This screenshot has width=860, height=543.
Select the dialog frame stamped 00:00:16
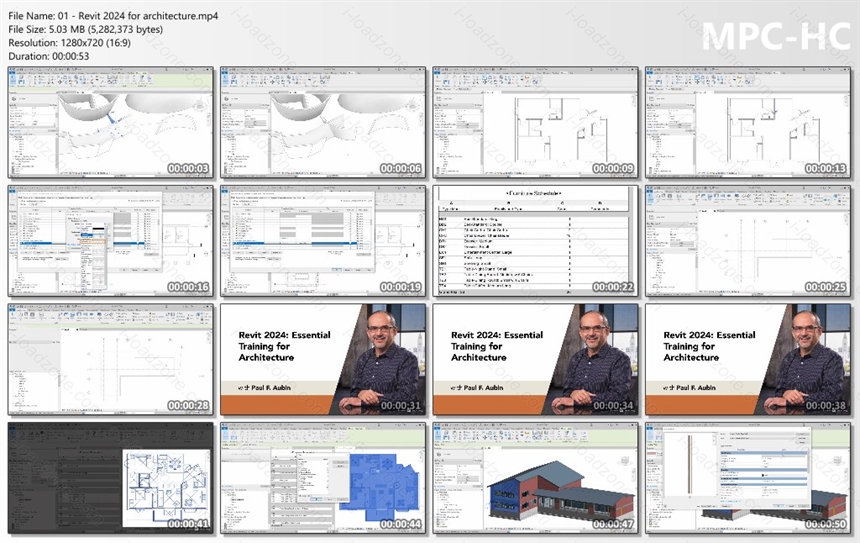[x=110, y=241]
